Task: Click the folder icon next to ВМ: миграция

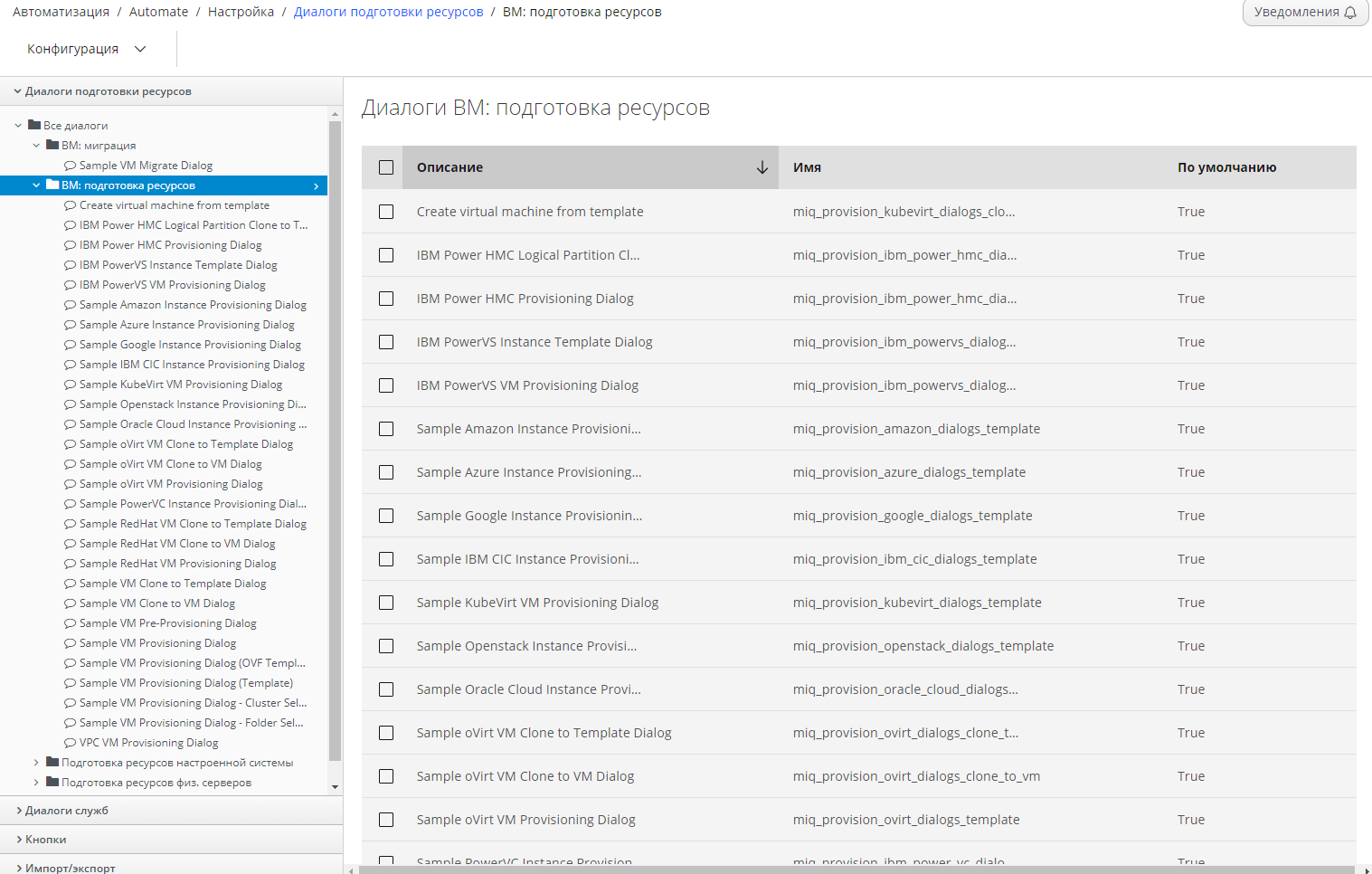Action: pos(52,145)
